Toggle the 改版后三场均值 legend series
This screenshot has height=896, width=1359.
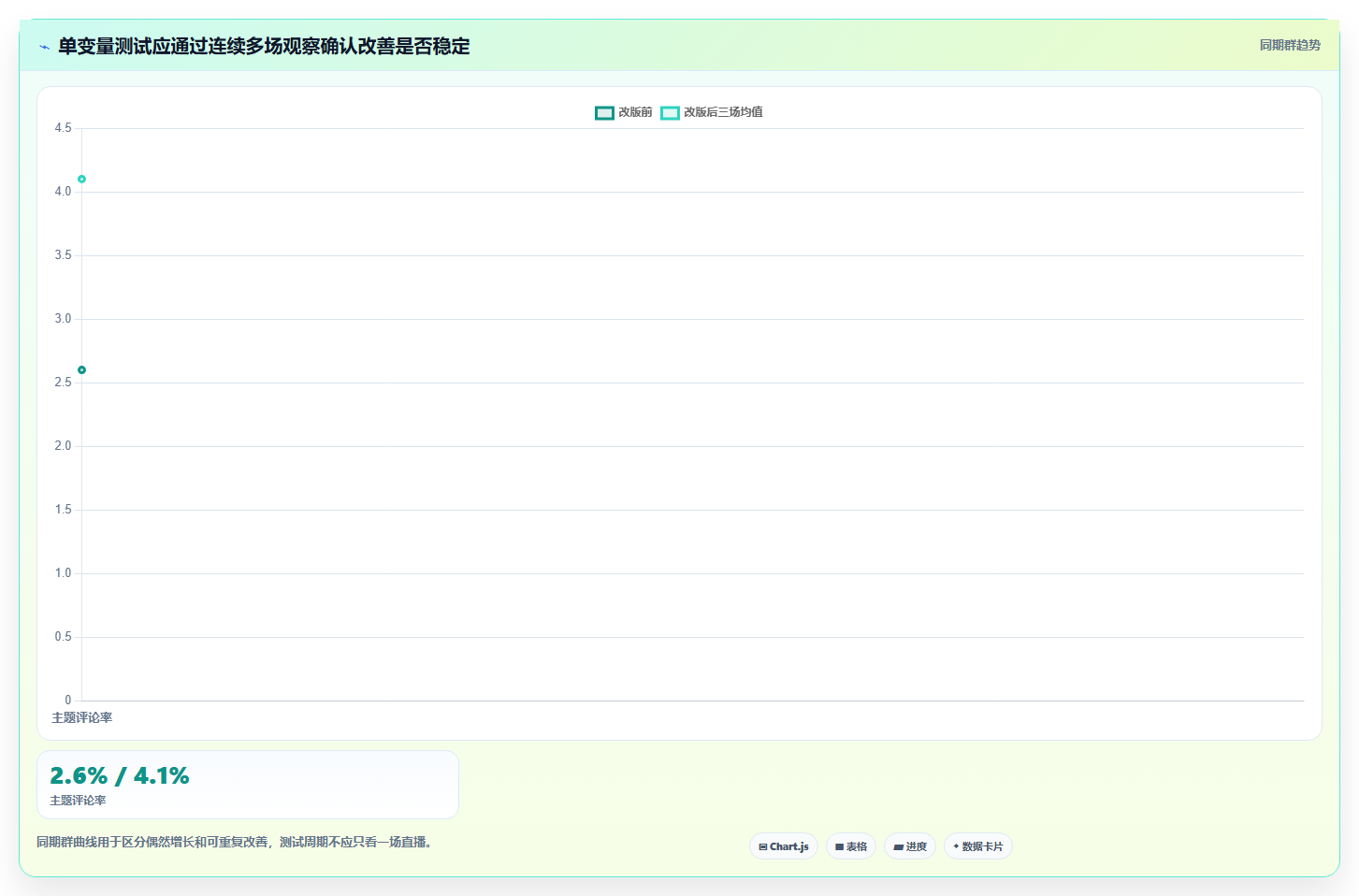[x=712, y=112]
